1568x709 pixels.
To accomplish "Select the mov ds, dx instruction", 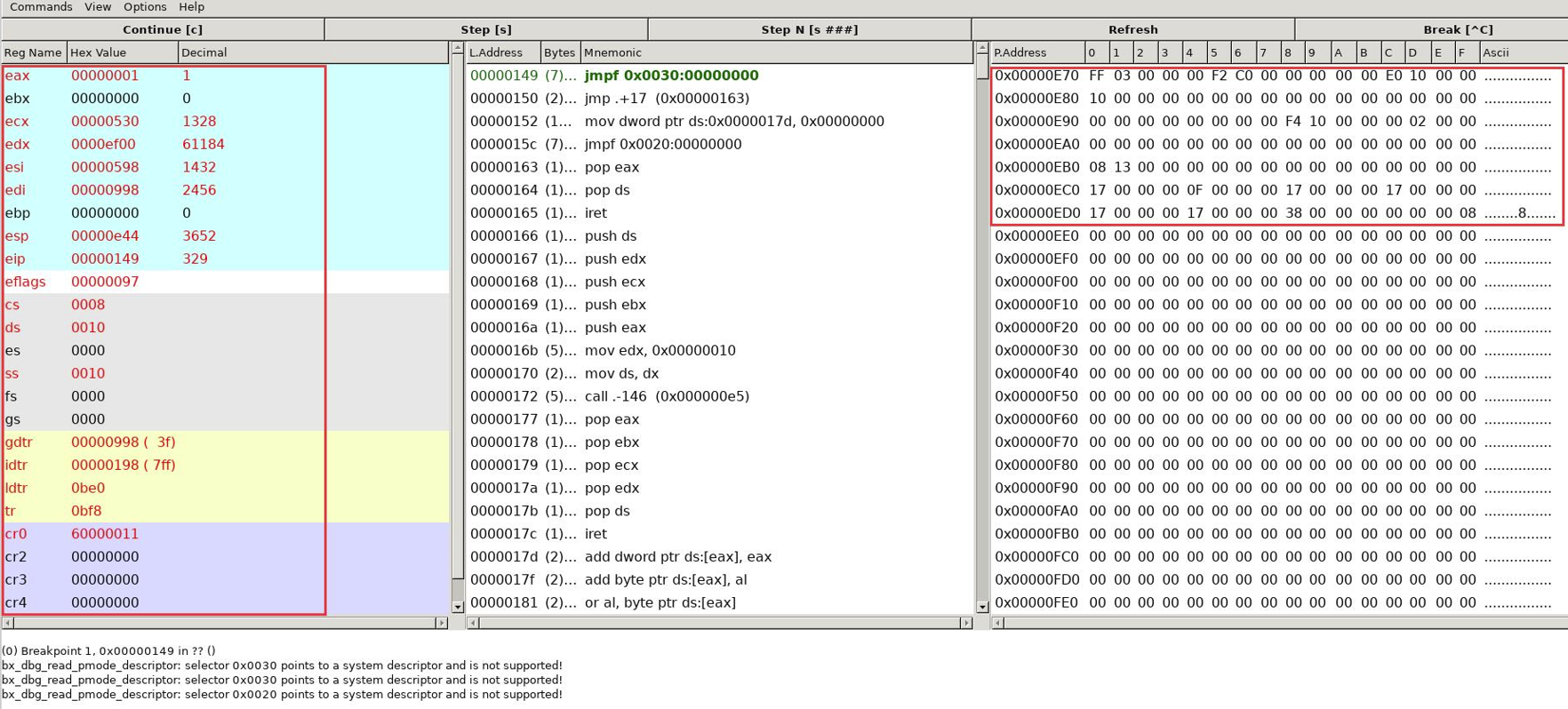I will click(x=719, y=374).
